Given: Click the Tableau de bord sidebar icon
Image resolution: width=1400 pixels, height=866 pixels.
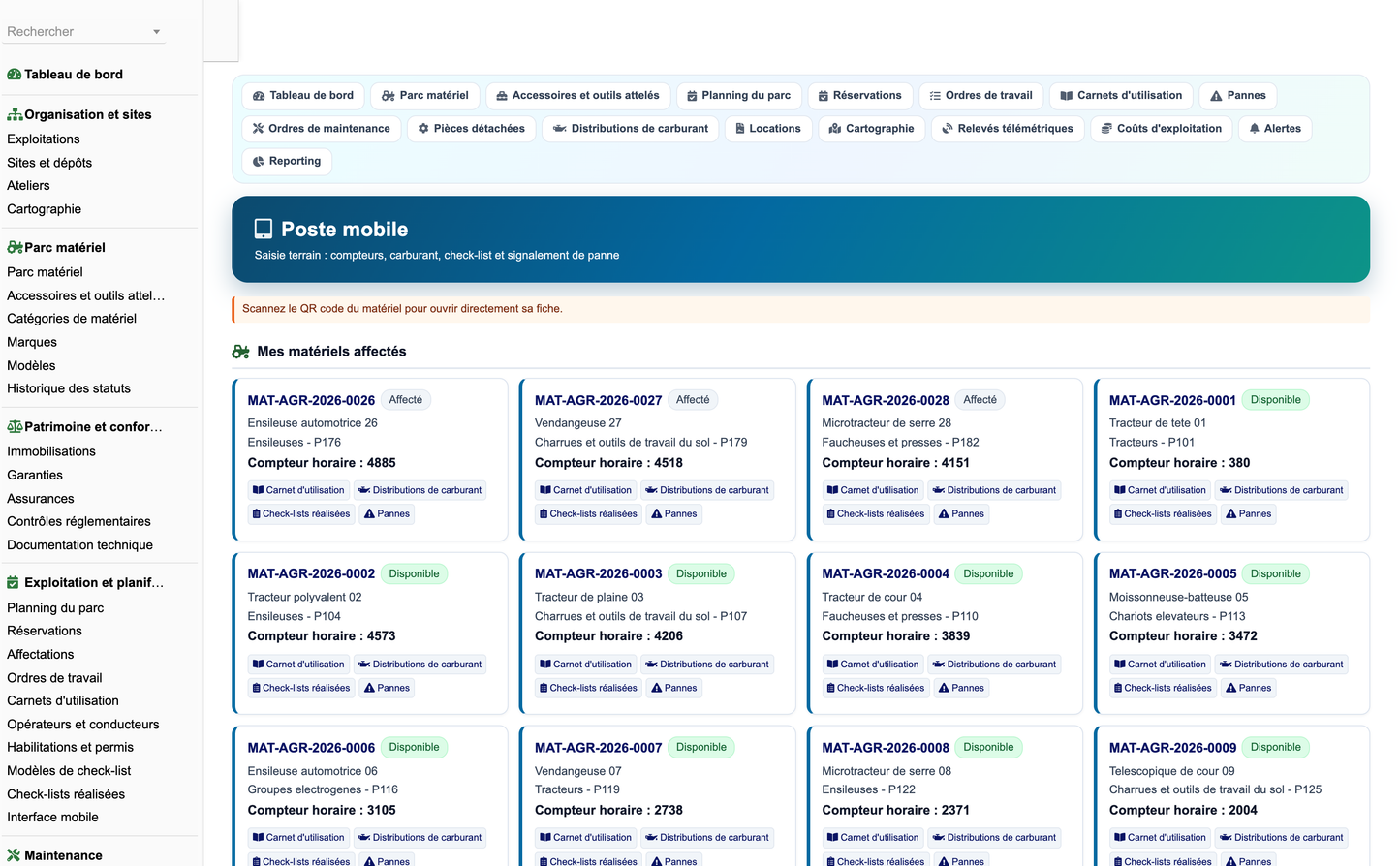Looking at the screenshot, I should pyautogui.click(x=15, y=75).
